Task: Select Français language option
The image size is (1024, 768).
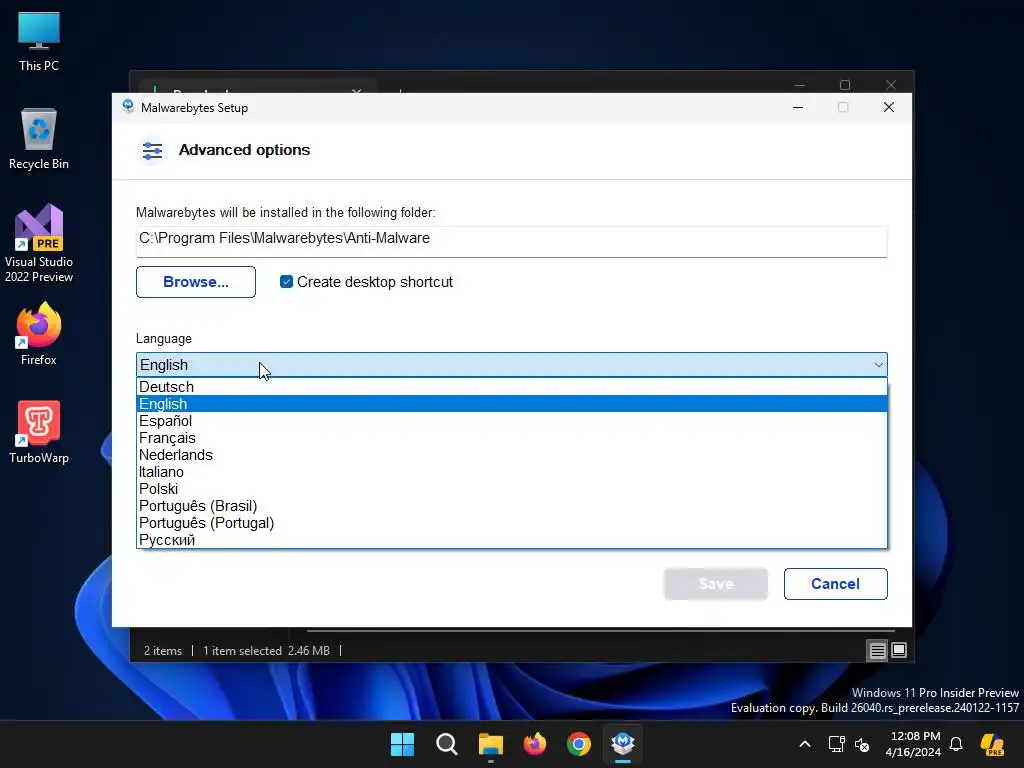Action: tap(512, 438)
